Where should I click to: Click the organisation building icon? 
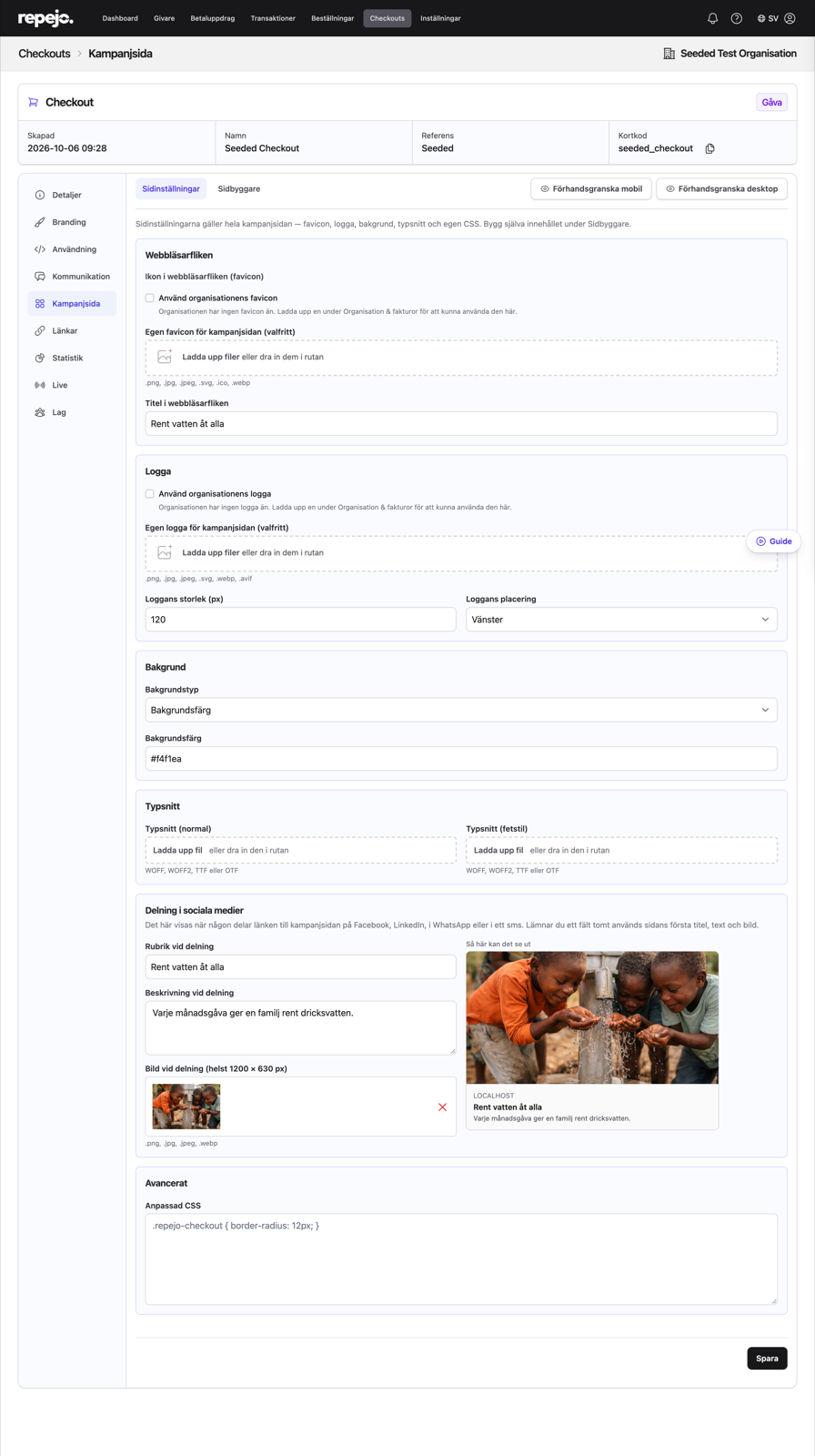click(x=669, y=54)
